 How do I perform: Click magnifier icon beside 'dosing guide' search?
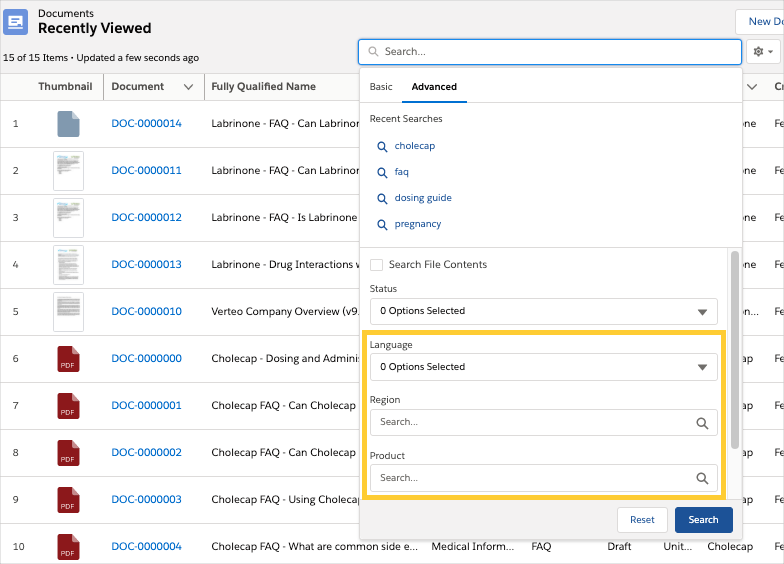click(x=382, y=198)
